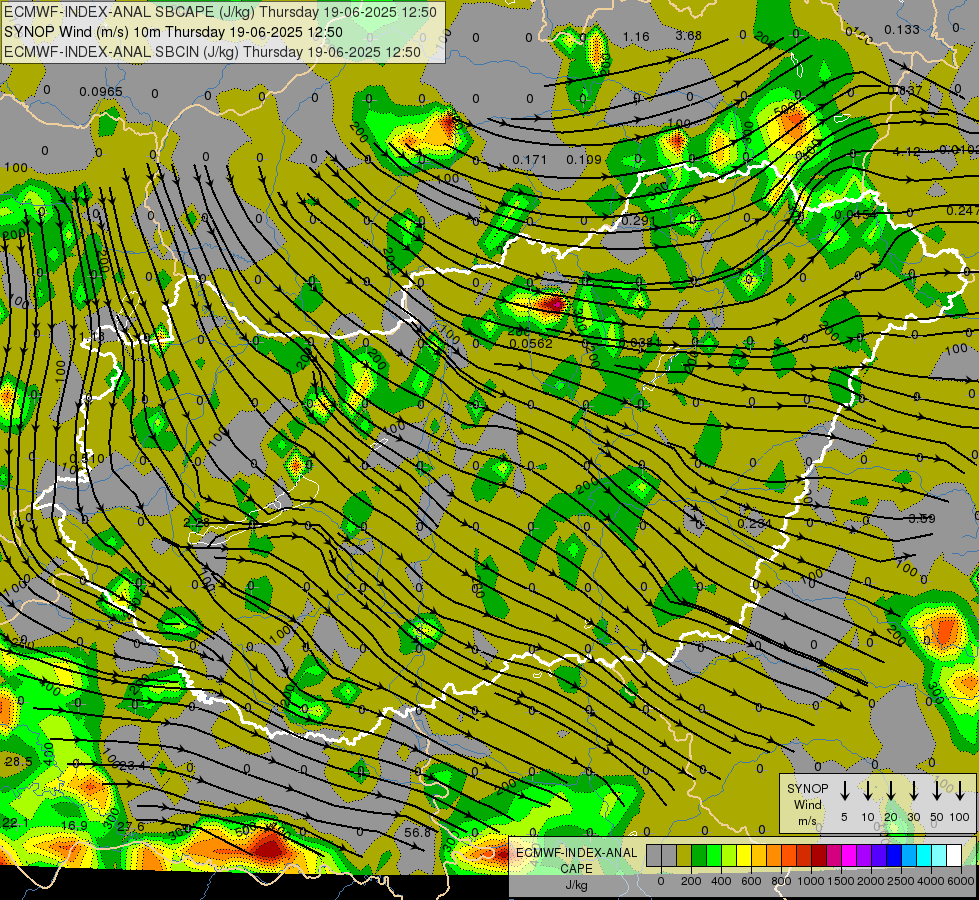Click the 1000 tick label on CAPE scale
The height and width of the screenshot is (900, 979).
[811, 882]
